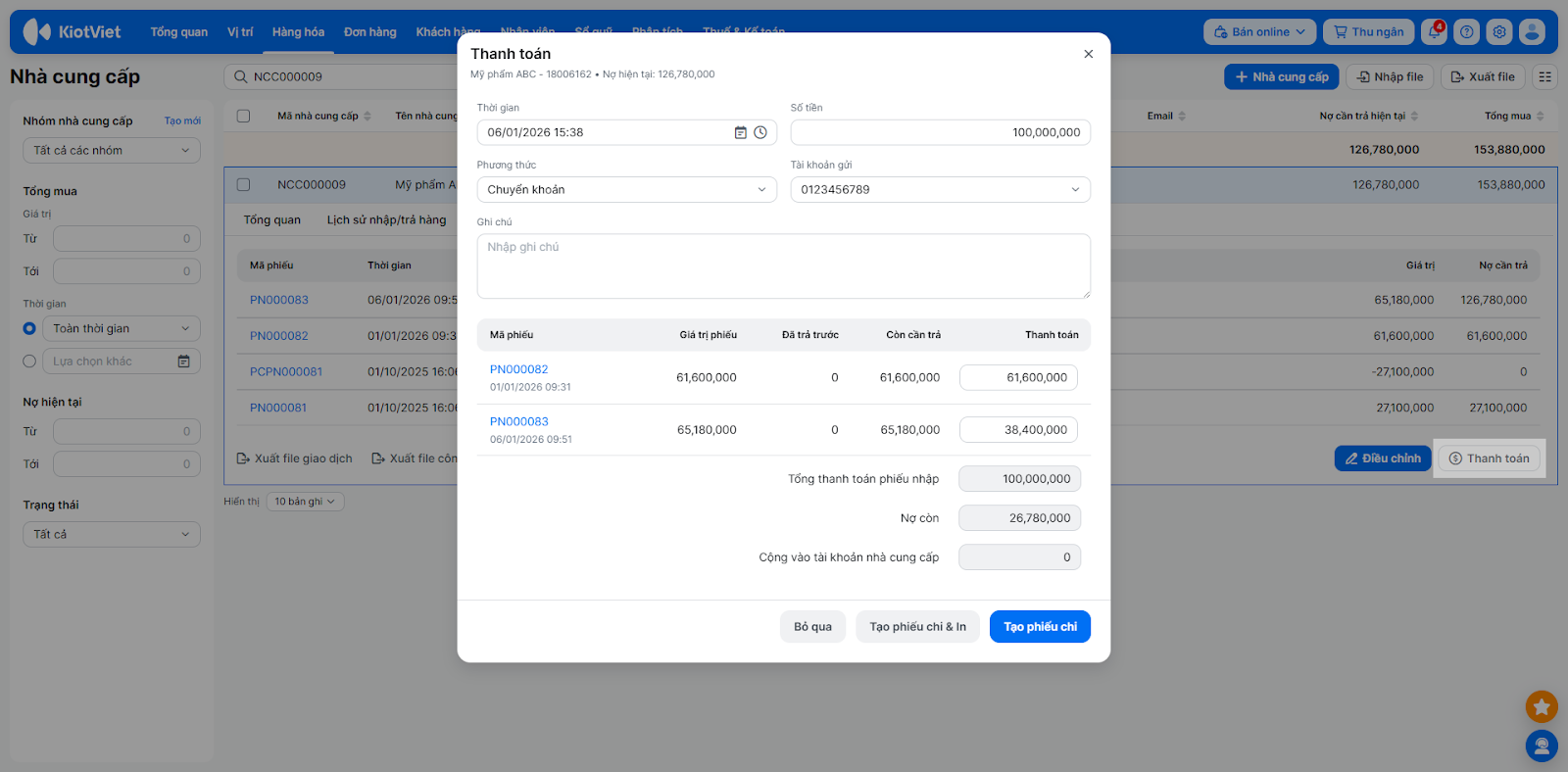Open the Toàn thời gian dropdown
Image resolution: width=1568 pixels, height=772 pixels.
coord(122,329)
